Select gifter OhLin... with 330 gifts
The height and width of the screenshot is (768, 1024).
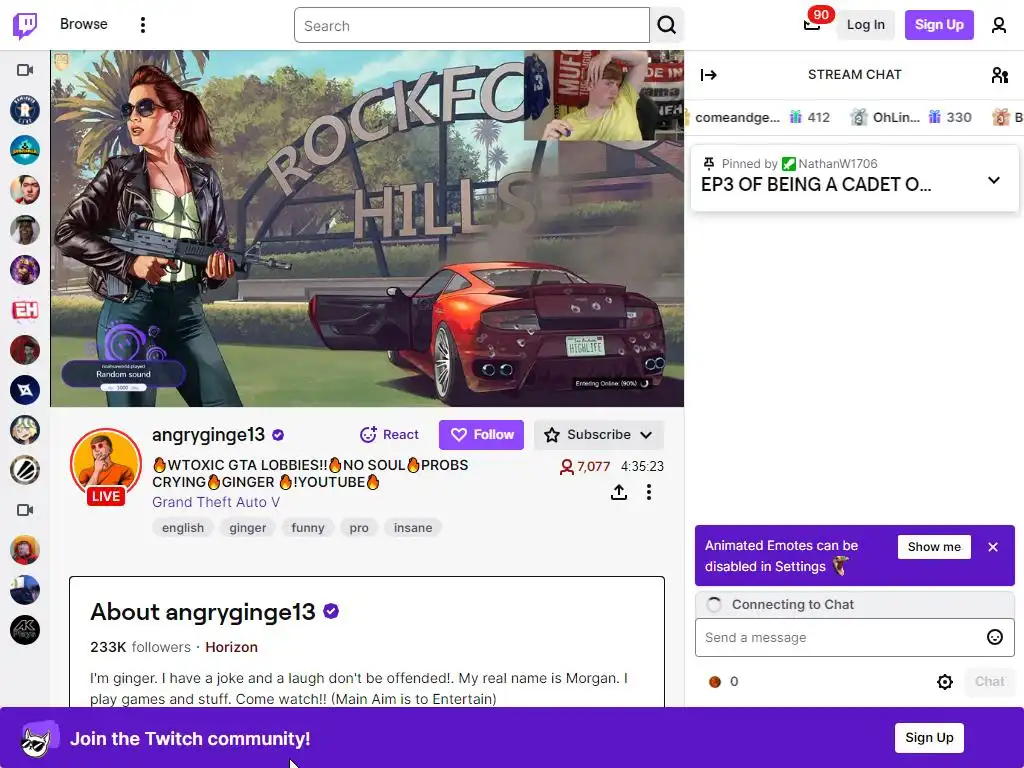pyautogui.click(x=910, y=118)
